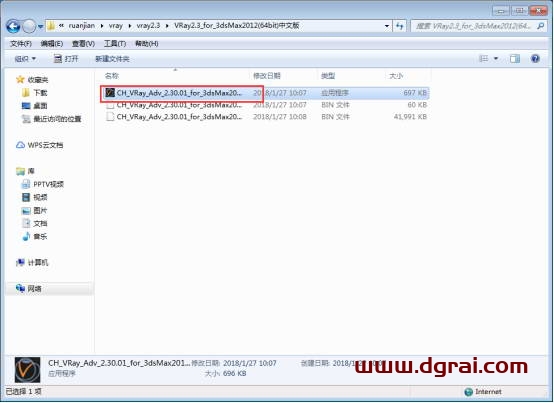The width and height of the screenshot is (554, 403).
Task: Click the 下载 folder icon
Action: (26, 93)
